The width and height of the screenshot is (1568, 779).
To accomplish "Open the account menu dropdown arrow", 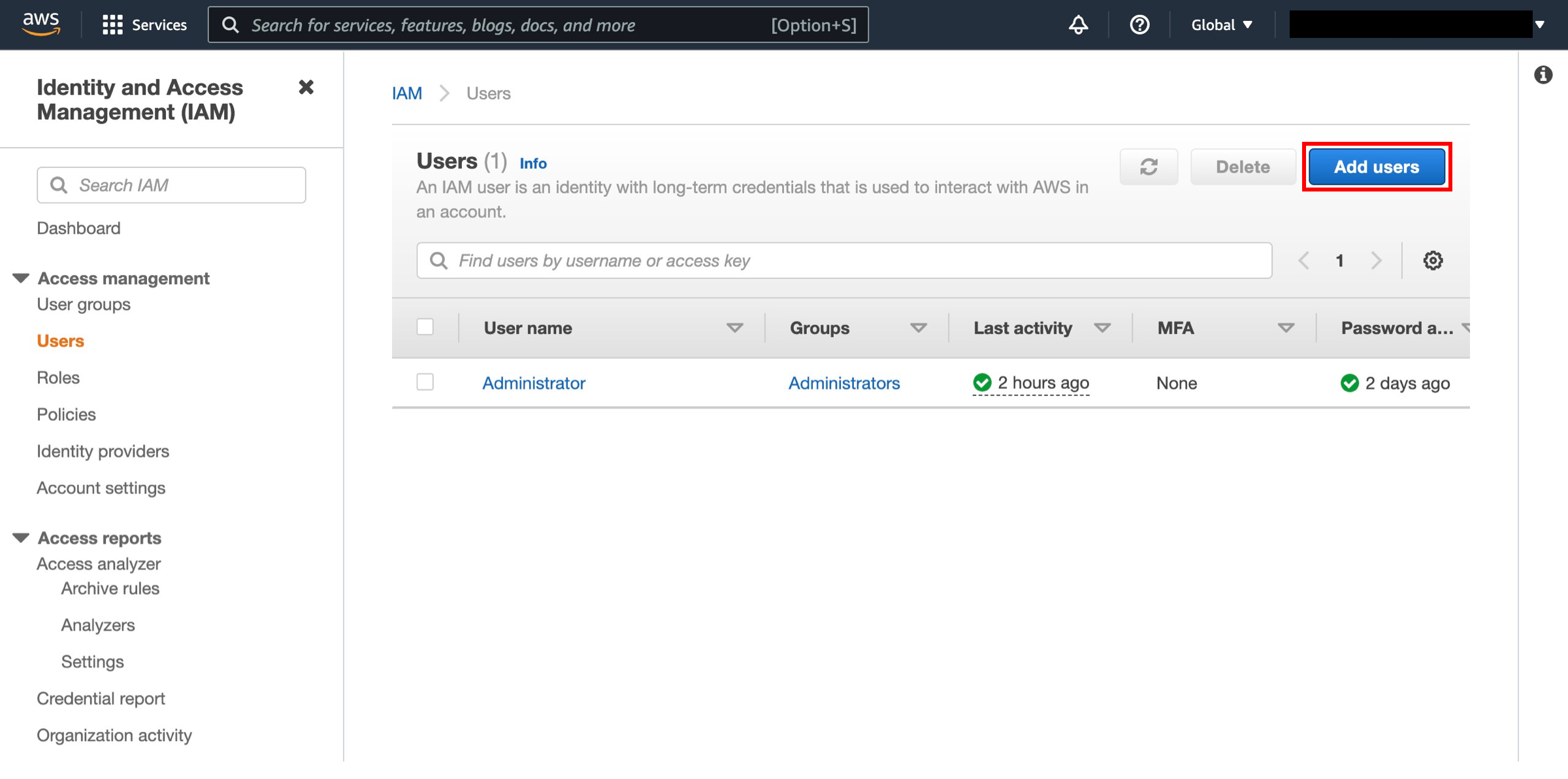I will pyautogui.click(x=1540, y=25).
